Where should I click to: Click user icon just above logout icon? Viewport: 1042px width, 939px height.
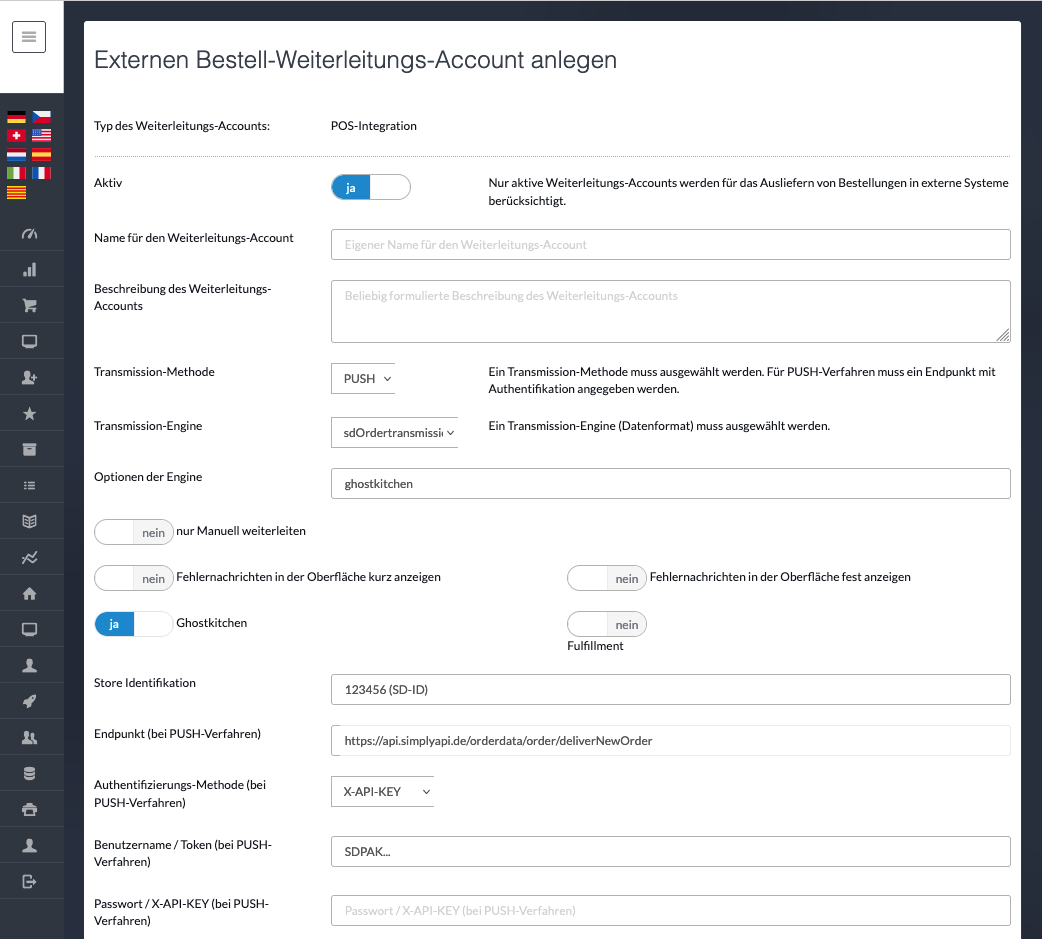(x=29, y=845)
